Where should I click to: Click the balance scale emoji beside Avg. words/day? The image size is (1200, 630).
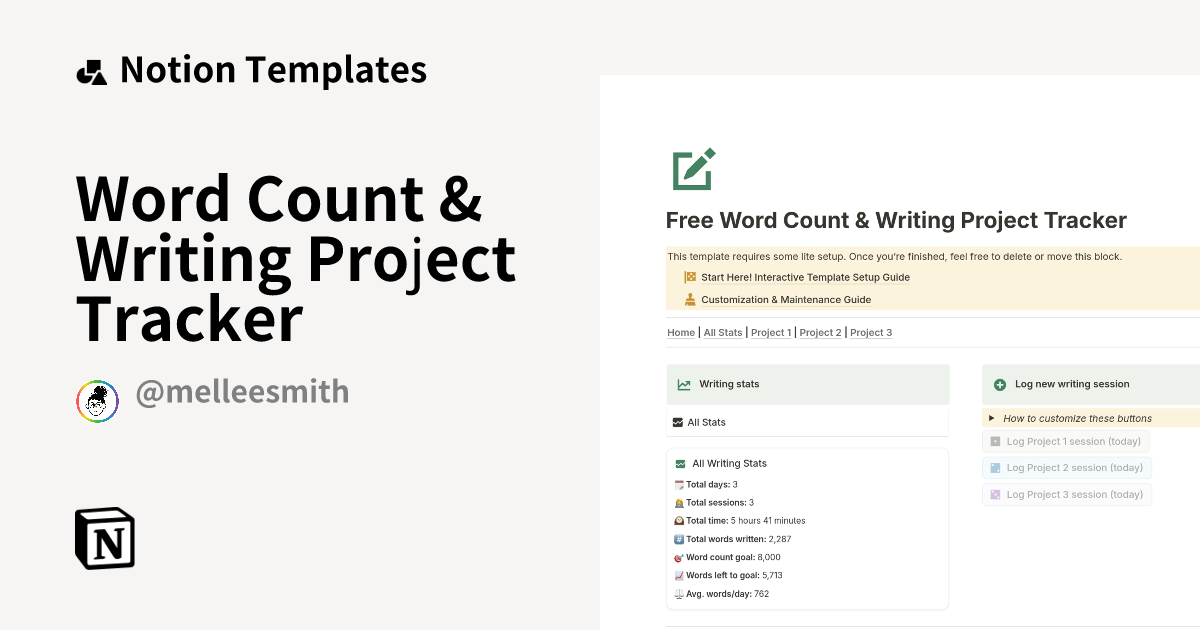(679, 593)
